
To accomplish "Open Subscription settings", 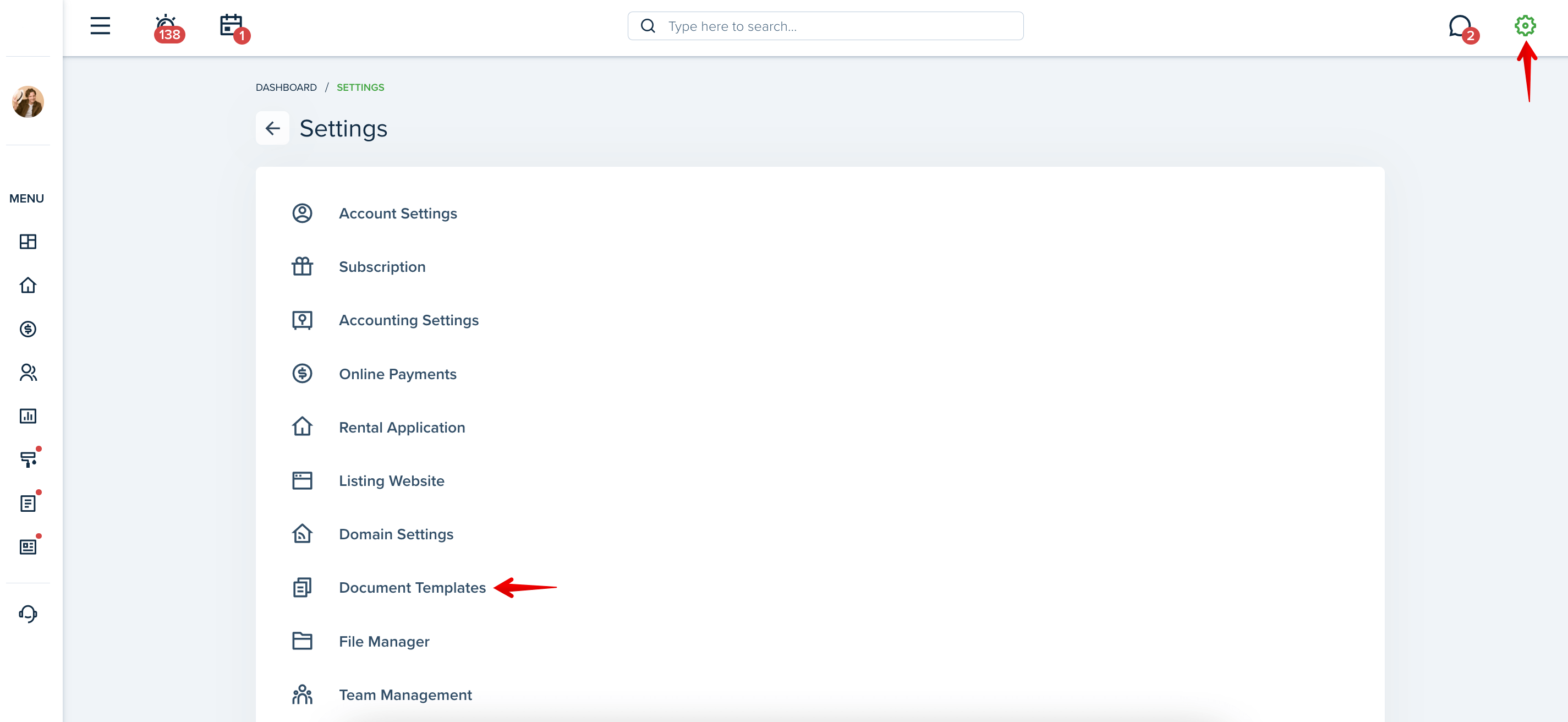I will pos(382,267).
